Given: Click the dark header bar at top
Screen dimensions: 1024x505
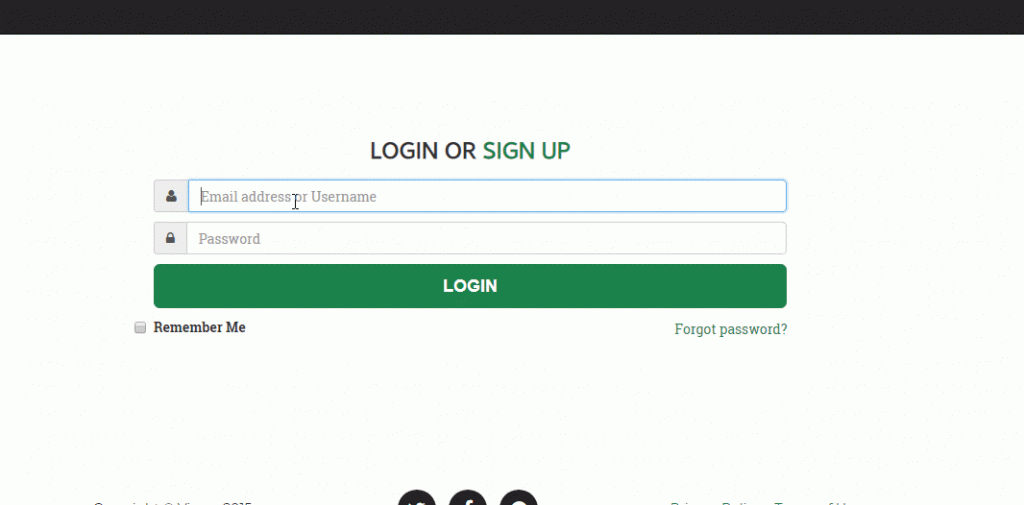Looking at the screenshot, I should tap(512, 17).
